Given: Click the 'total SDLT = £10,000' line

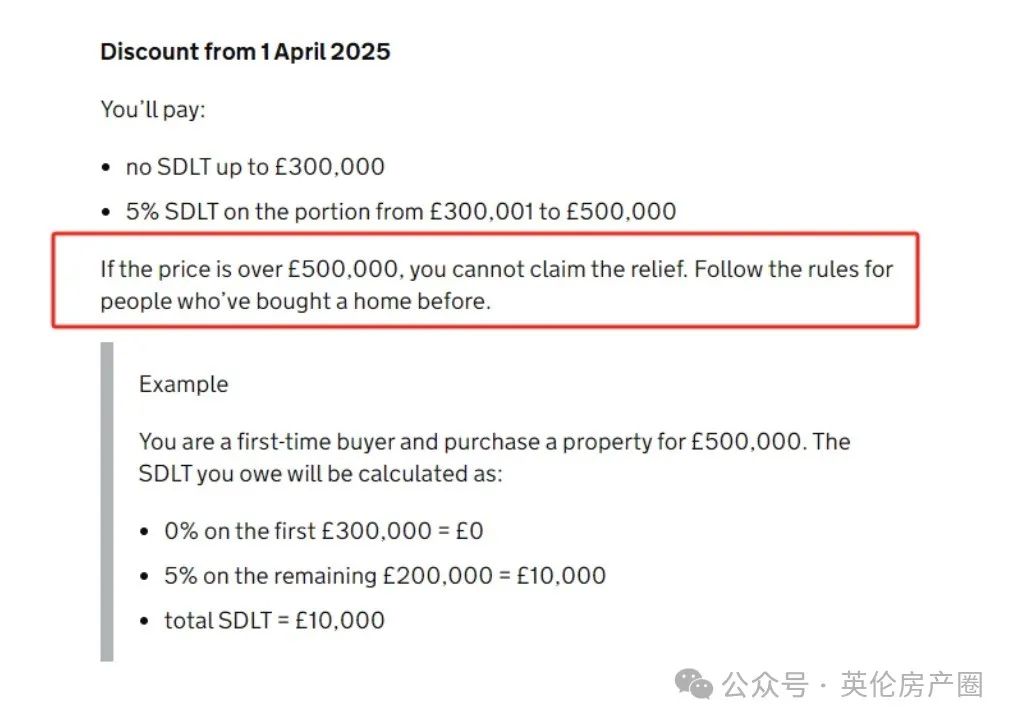Looking at the screenshot, I should tap(275, 620).
